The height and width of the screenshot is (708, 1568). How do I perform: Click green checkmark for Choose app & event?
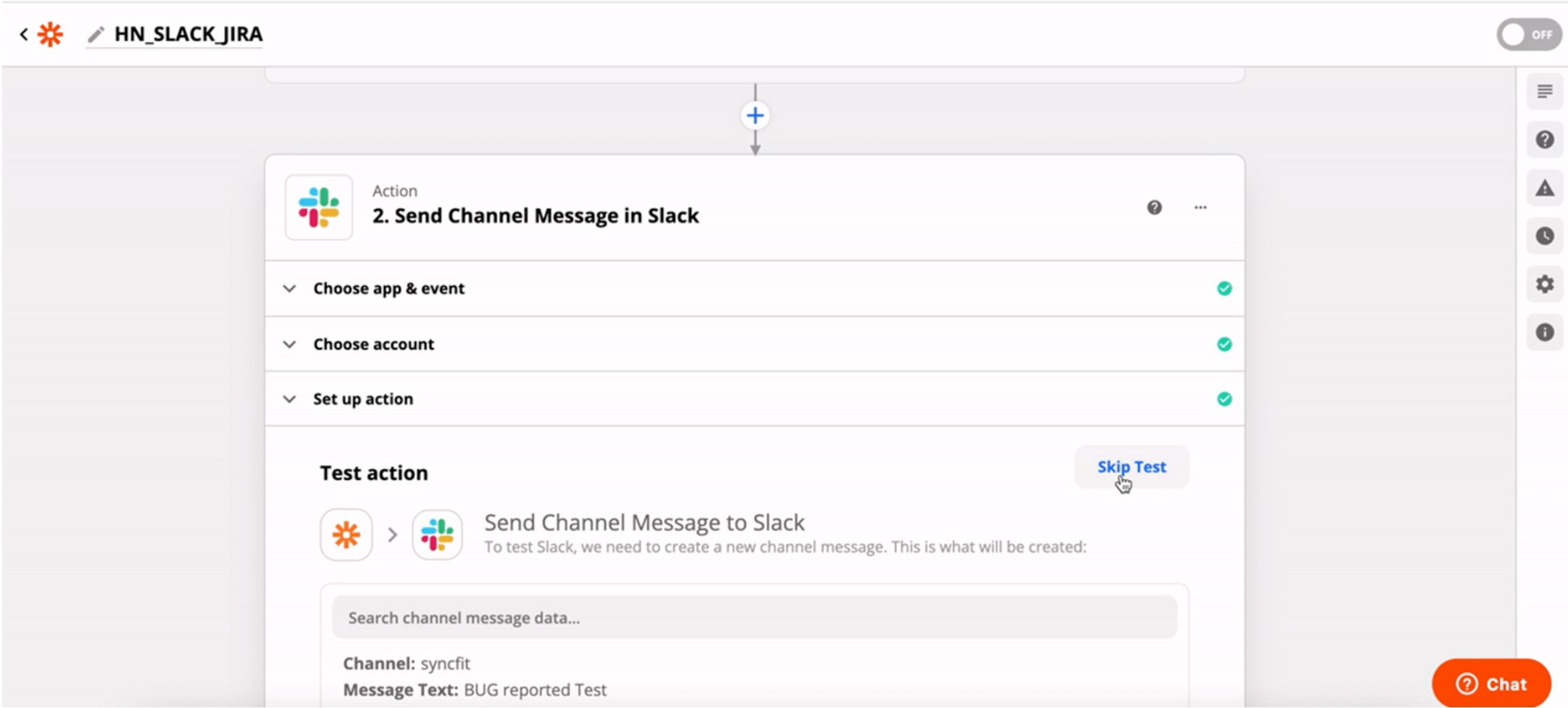tap(1224, 289)
